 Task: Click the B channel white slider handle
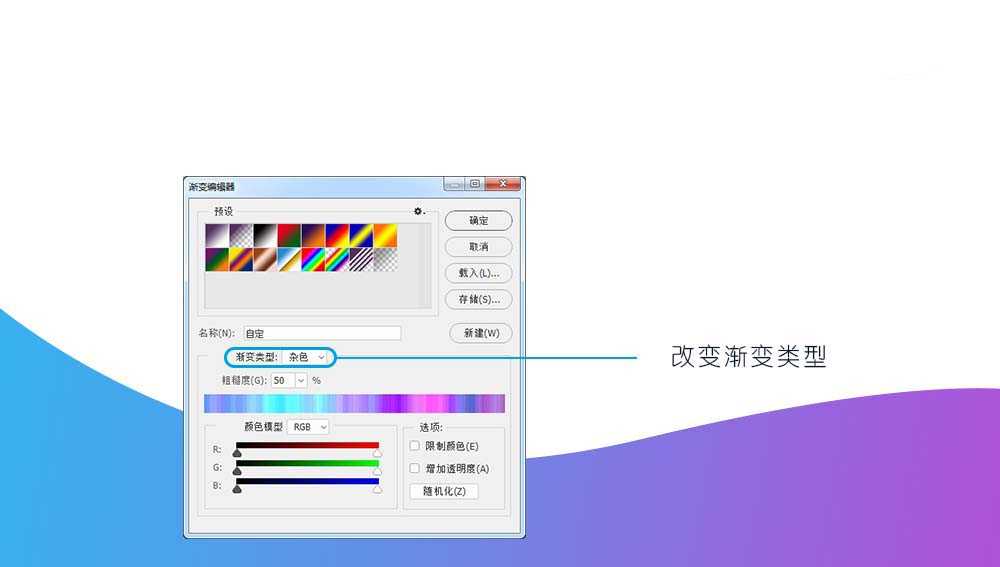pyautogui.click(x=378, y=489)
